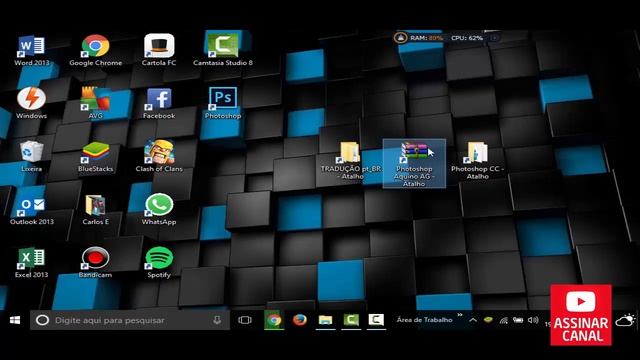This screenshot has width=640, height=360.
Task: Select the TRADUÇÃO pt_BR - Atalho folder
Action: [x=351, y=160]
